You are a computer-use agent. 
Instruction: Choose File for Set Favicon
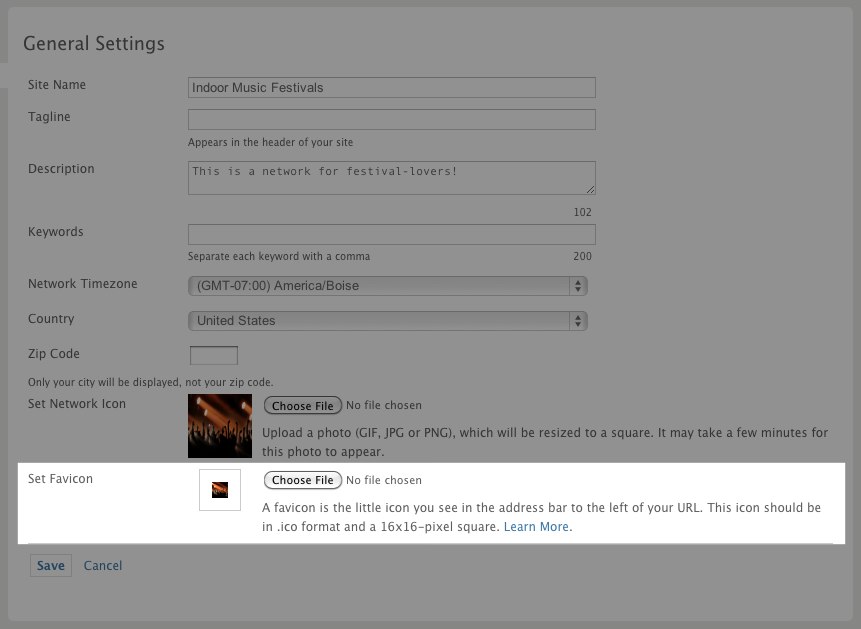tap(303, 480)
